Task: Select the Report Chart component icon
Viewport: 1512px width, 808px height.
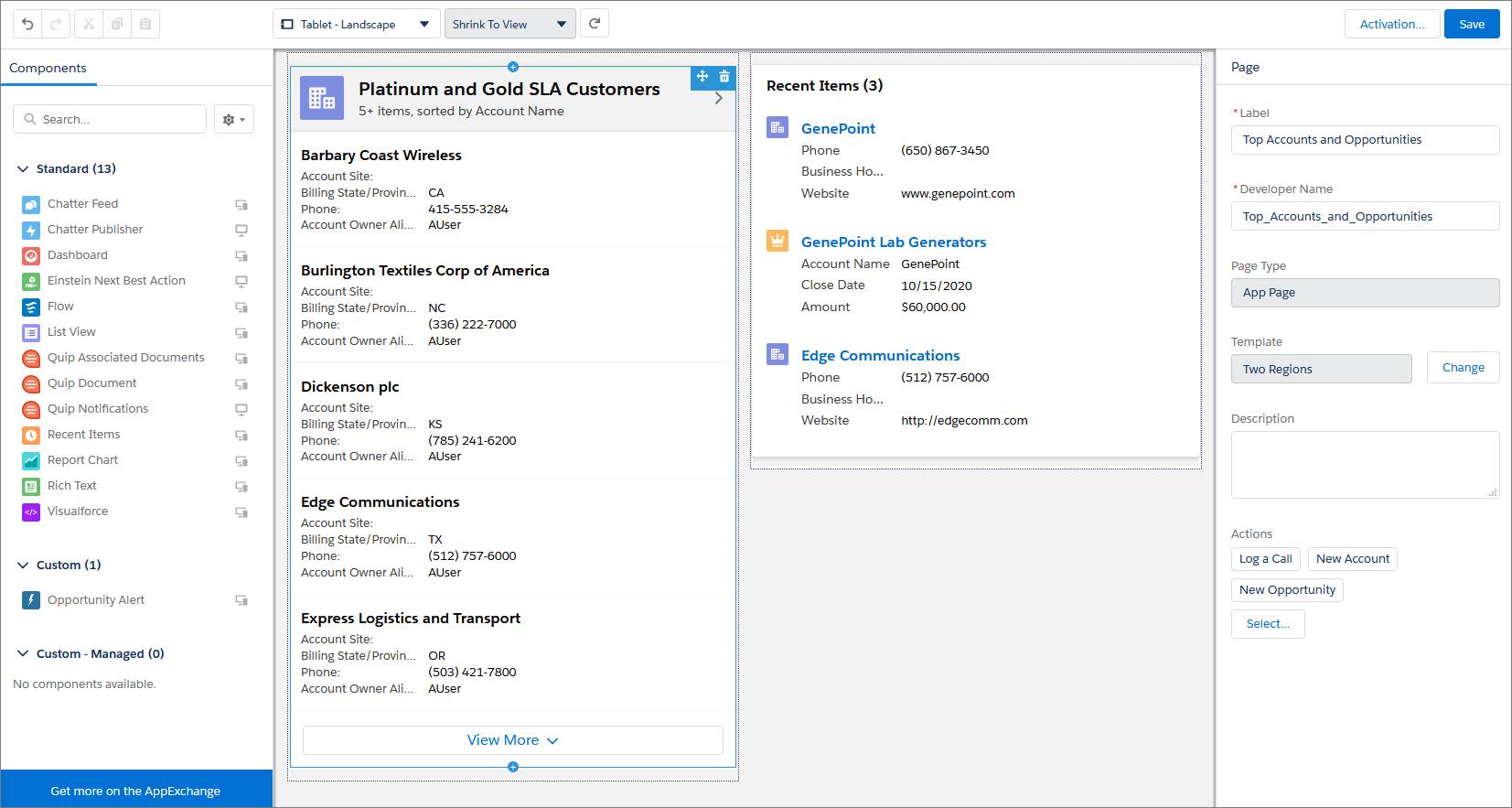Action: point(31,460)
